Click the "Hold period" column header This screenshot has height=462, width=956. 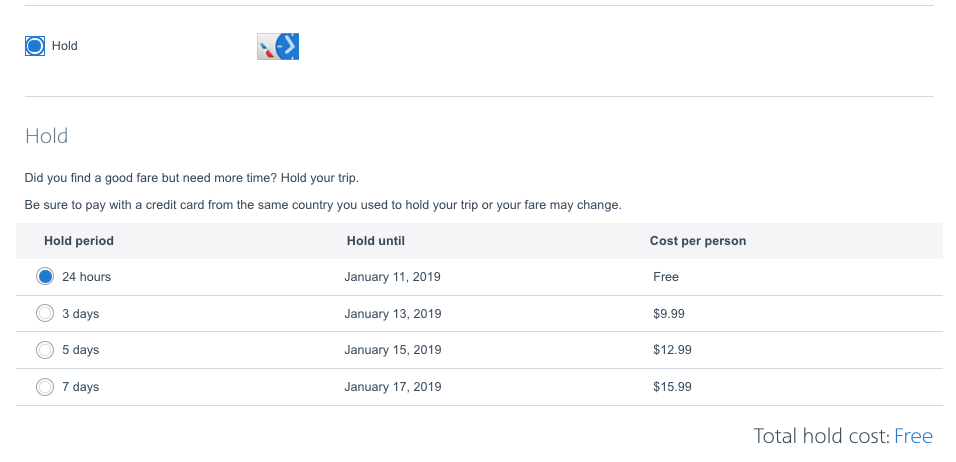[79, 241]
